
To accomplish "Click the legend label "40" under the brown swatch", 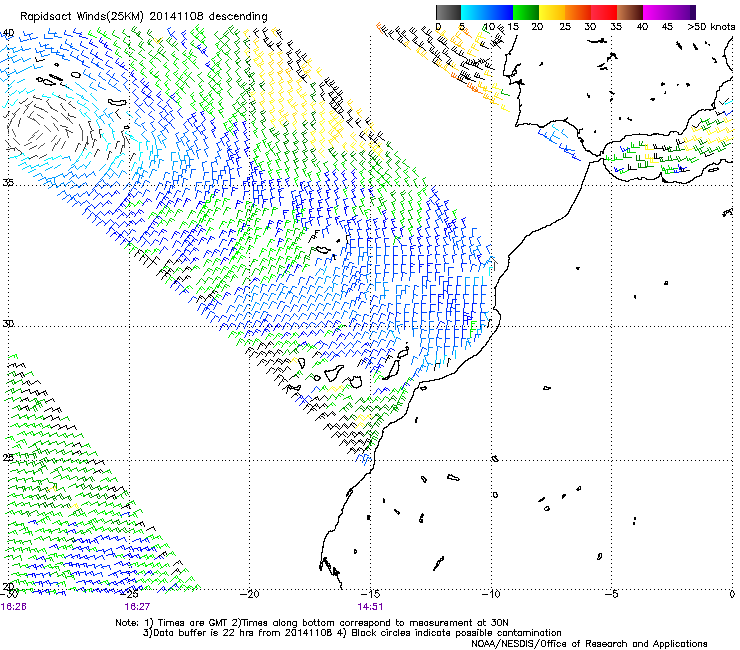I will click(642, 27).
